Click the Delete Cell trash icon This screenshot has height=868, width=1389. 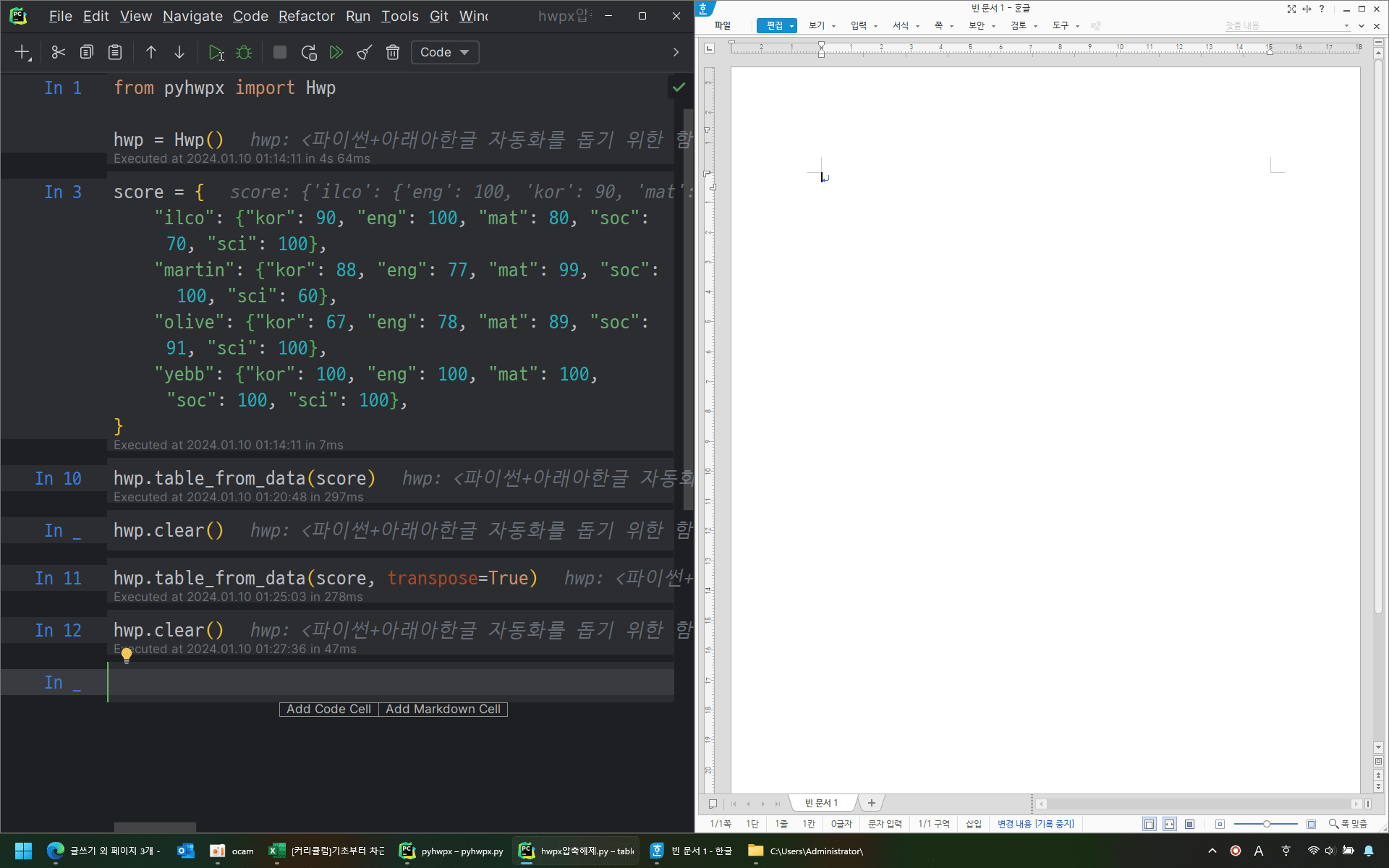coord(393,52)
